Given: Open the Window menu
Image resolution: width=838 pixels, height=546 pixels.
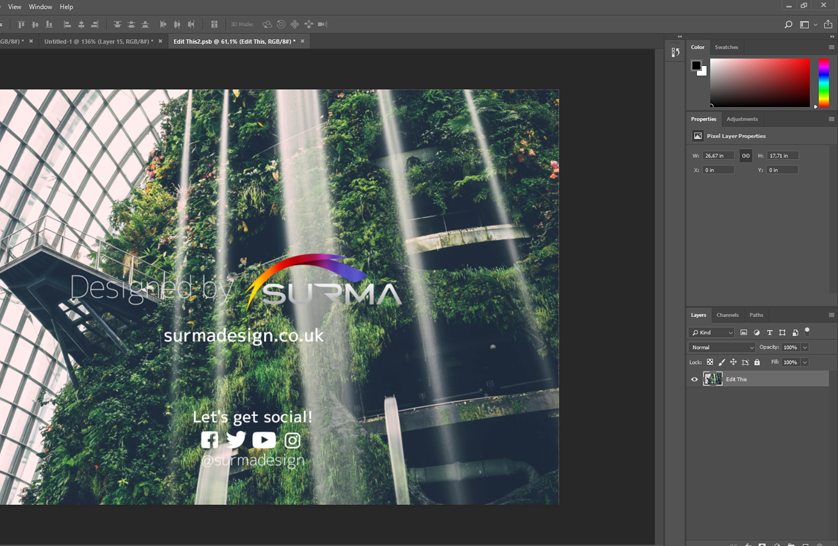Looking at the screenshot, I should (x=40, y=7).
